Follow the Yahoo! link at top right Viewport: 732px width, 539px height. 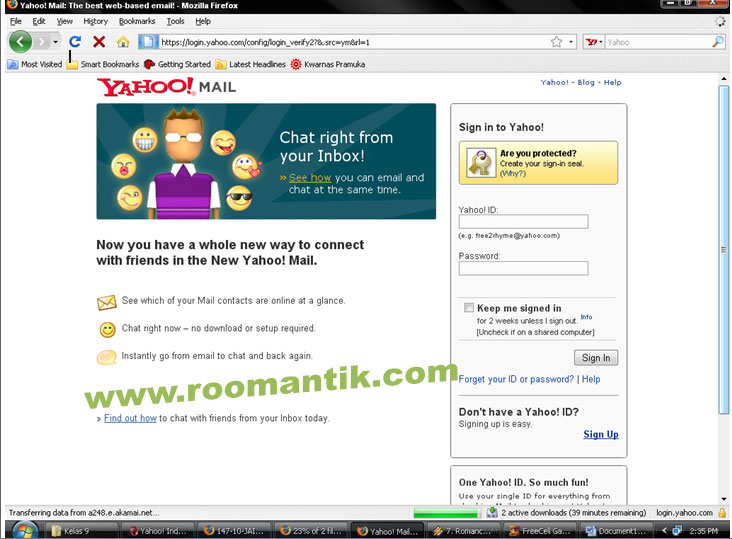coord(554,82)
